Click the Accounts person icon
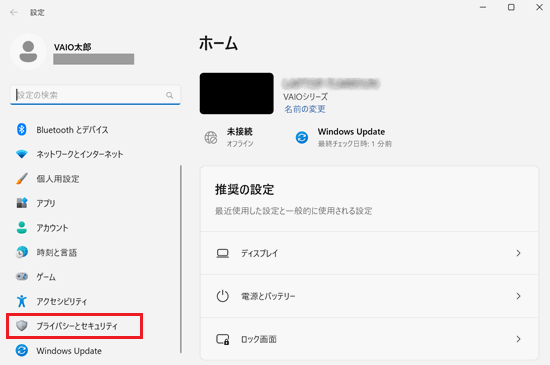 coord(22,228)
